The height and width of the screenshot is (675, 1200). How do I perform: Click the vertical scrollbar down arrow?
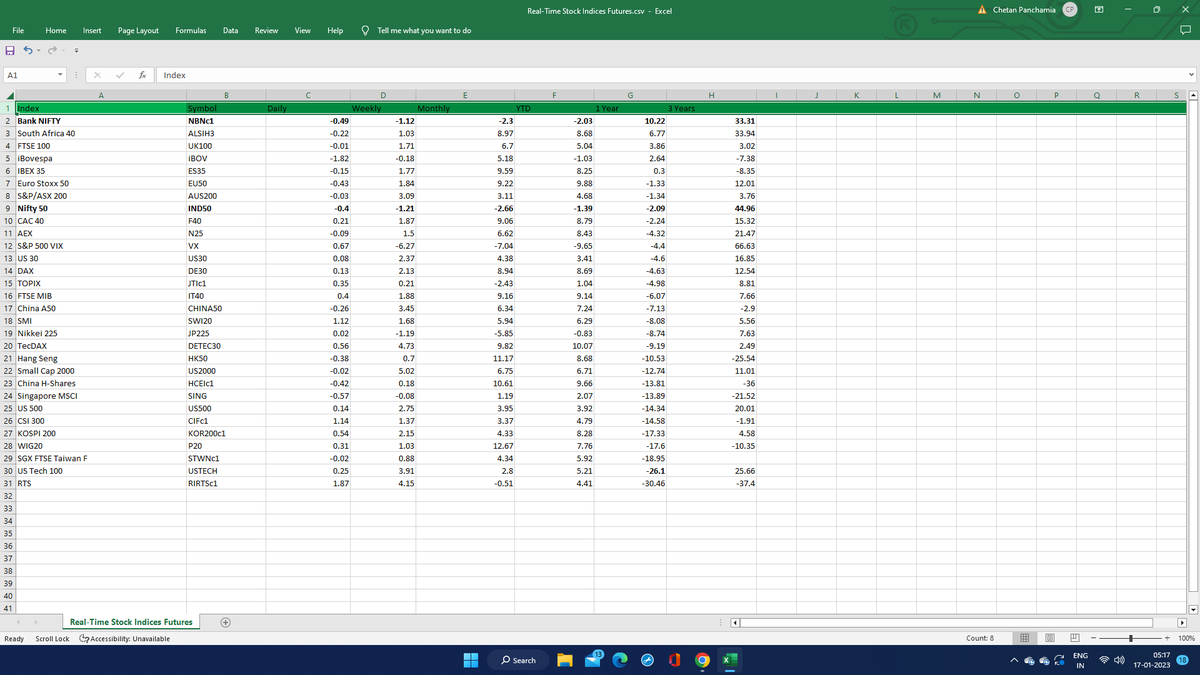(x=1193, y=608)
